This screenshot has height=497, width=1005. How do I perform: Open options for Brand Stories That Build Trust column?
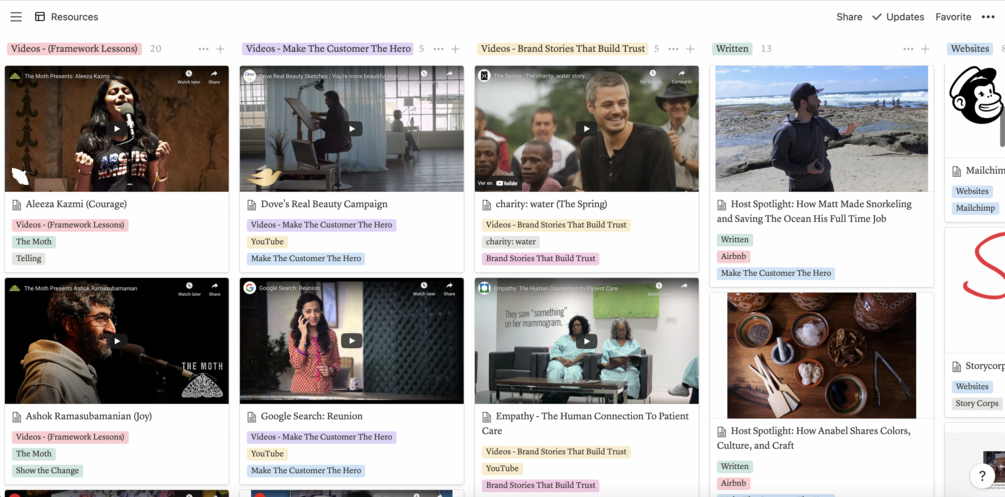[x=674, y=49]
